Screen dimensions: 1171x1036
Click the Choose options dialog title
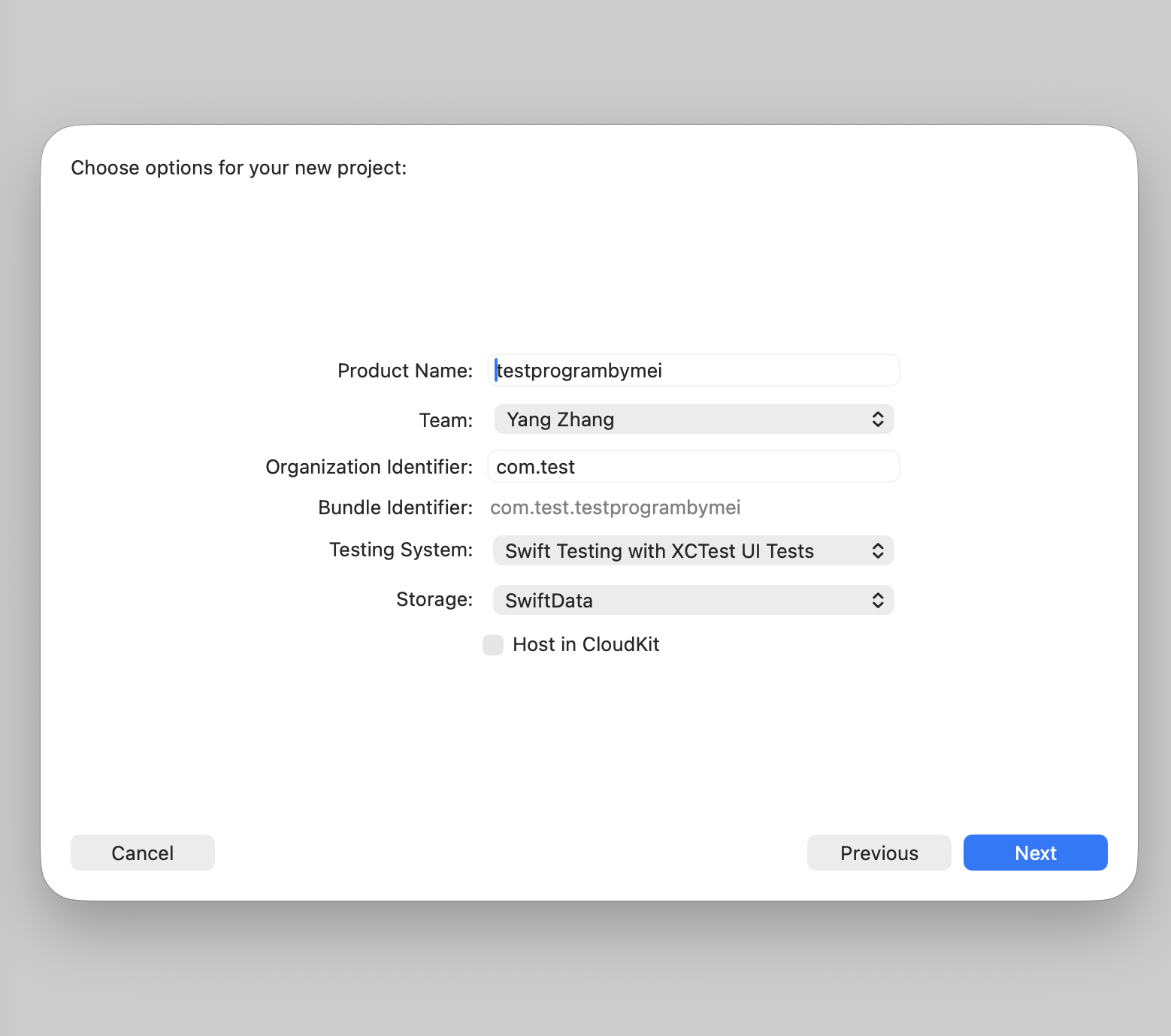(238, 168)
